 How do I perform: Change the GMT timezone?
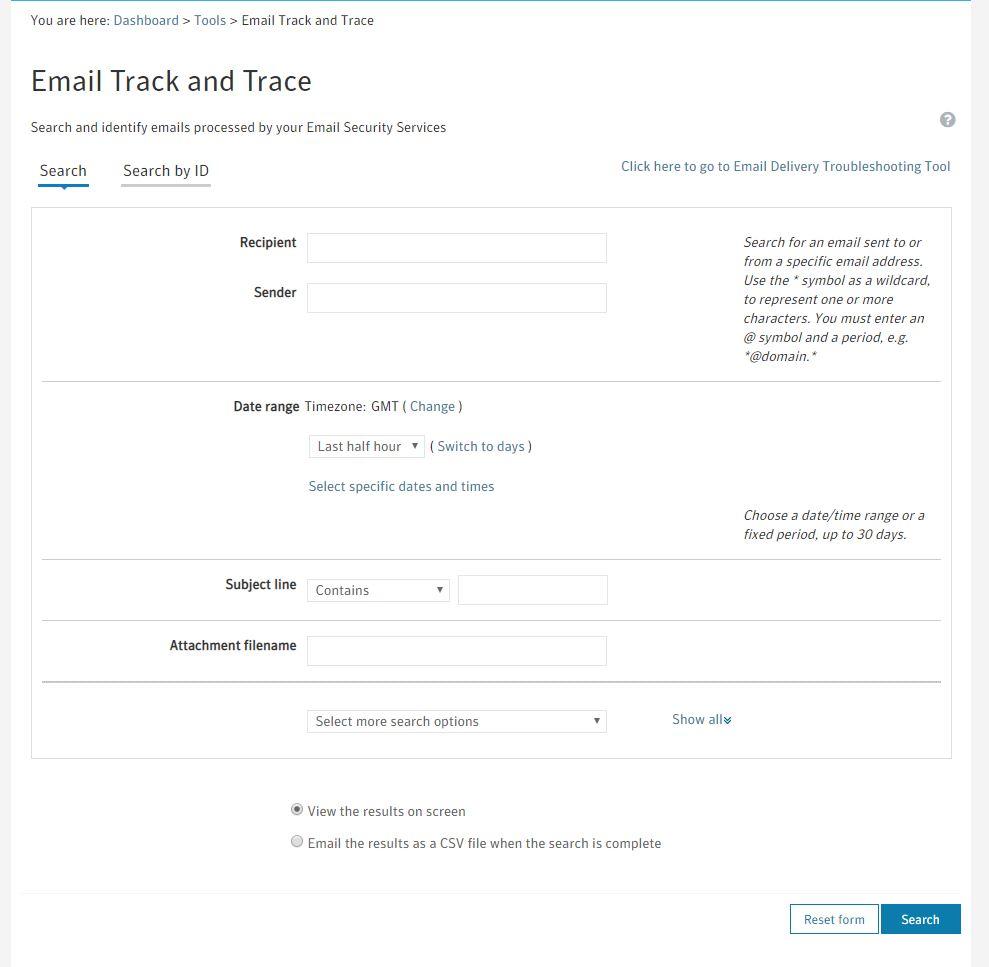(x=432, y=407)
